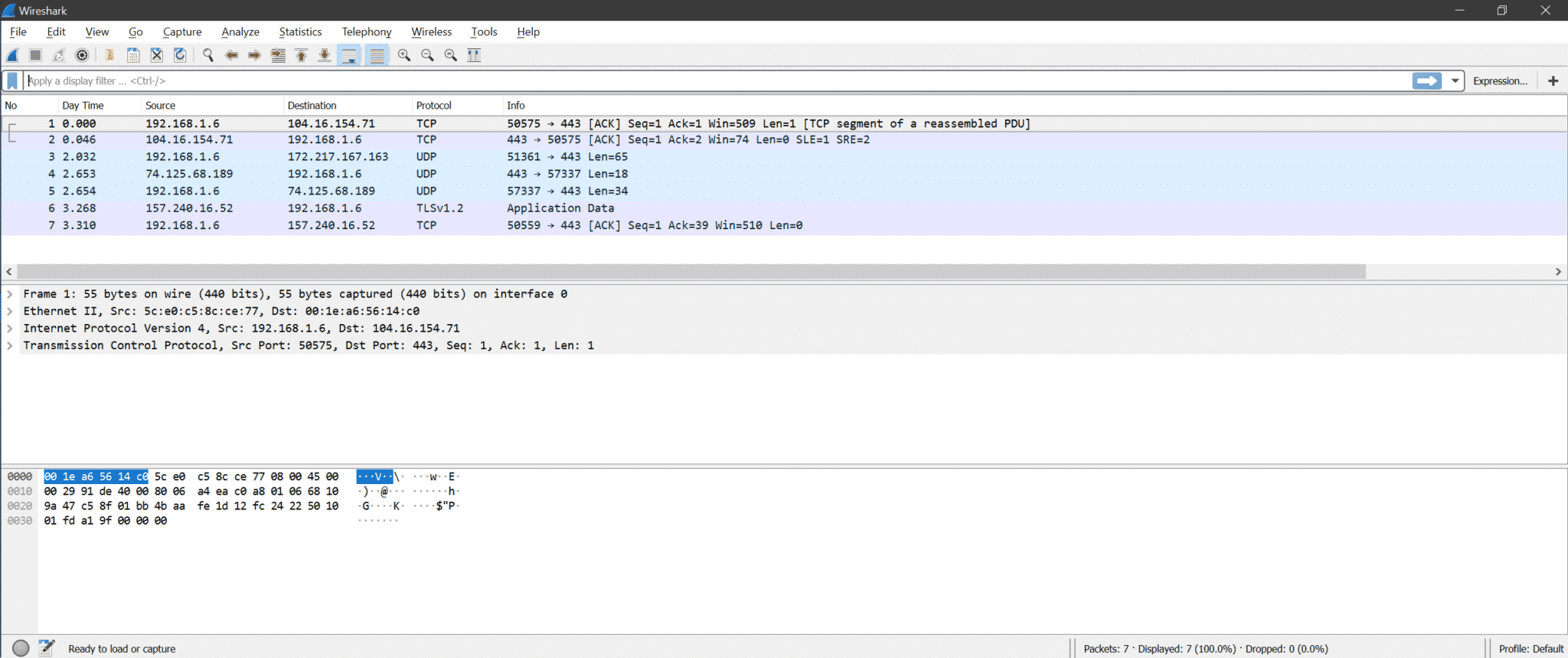The width and height of the screenshot is (1568, 658).
Task: Jump to the first packet
Action: click(302, 55)
